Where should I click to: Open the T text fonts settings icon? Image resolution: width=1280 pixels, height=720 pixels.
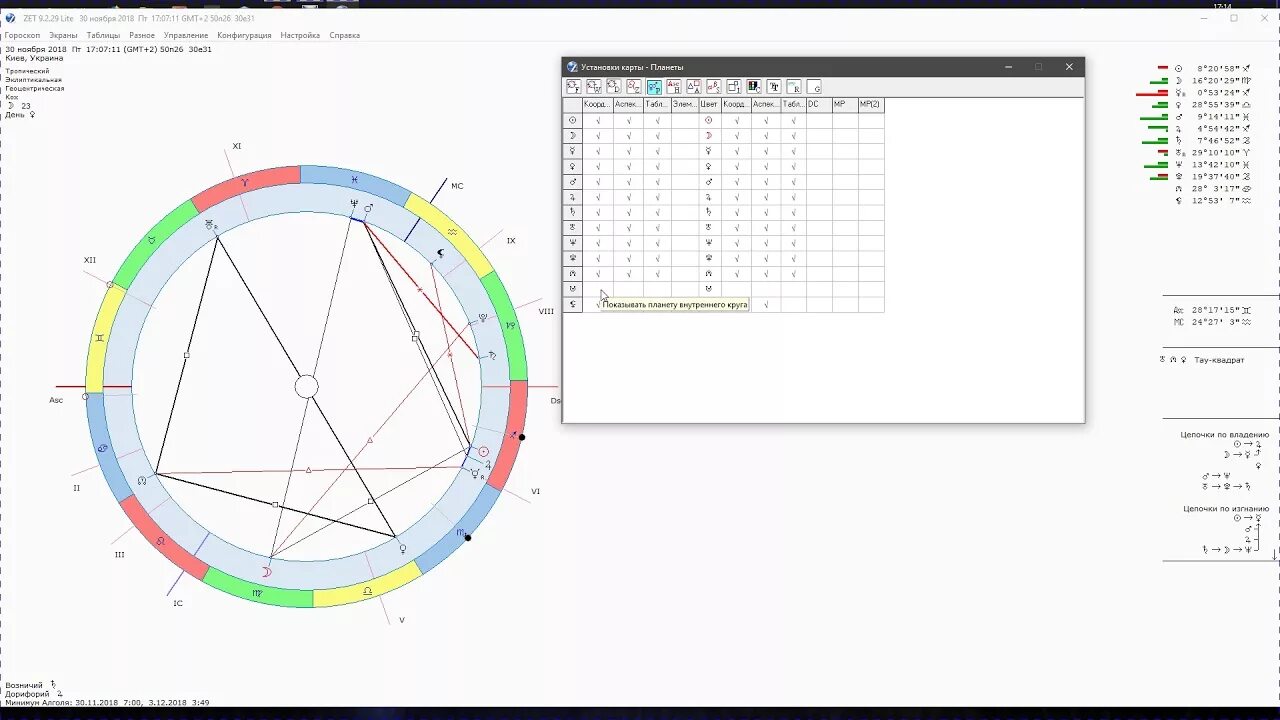pos(774,87)
